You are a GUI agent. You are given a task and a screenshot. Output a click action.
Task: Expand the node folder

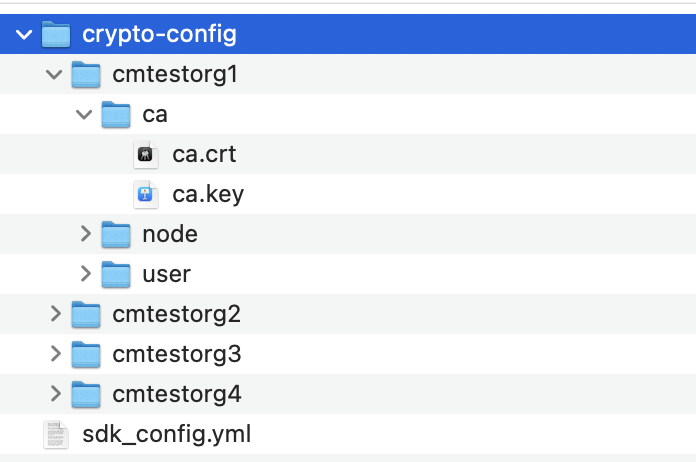pyautogui.click(x=85, y=234)
